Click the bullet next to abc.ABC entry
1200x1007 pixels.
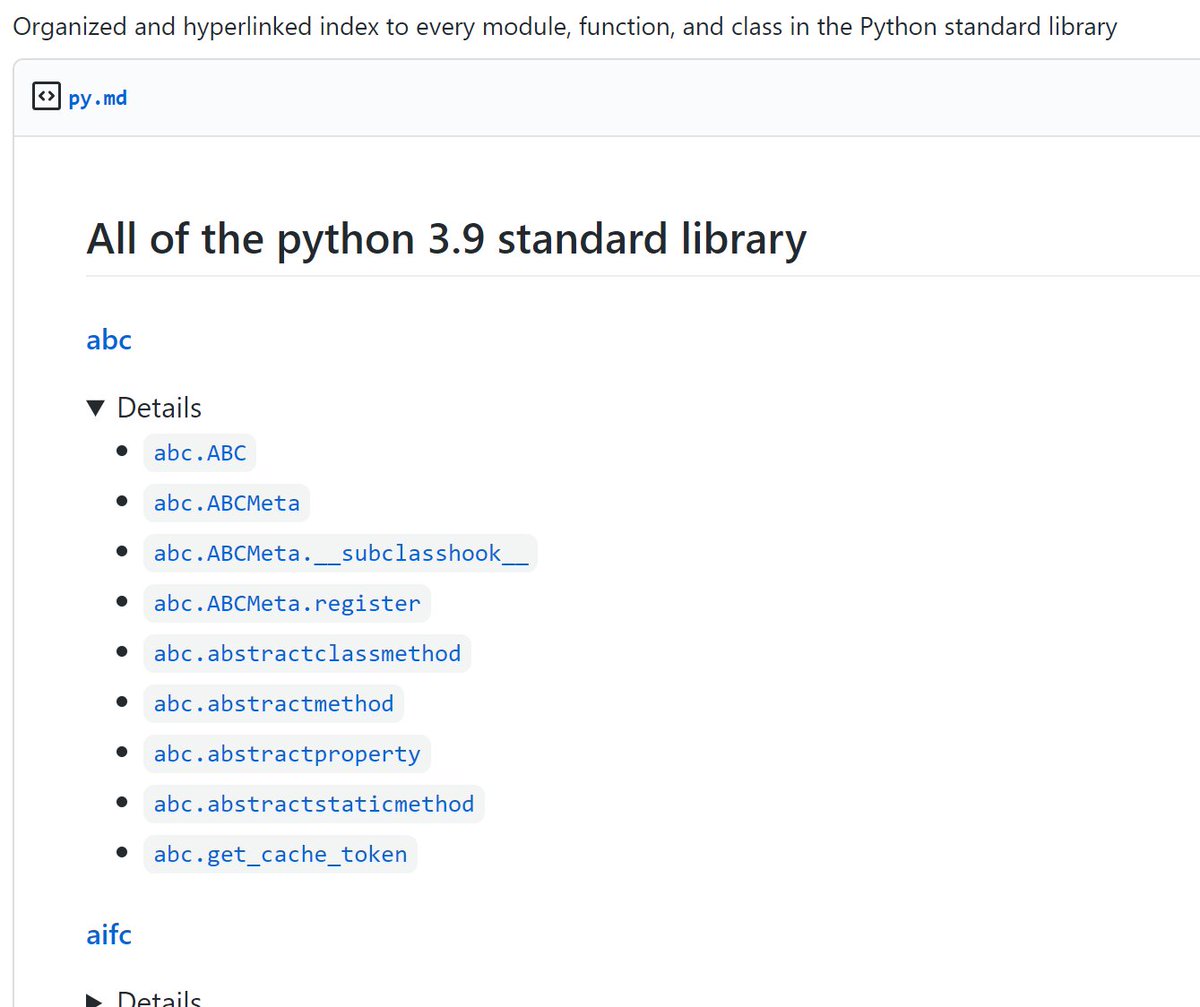click(x=121, y=452)
